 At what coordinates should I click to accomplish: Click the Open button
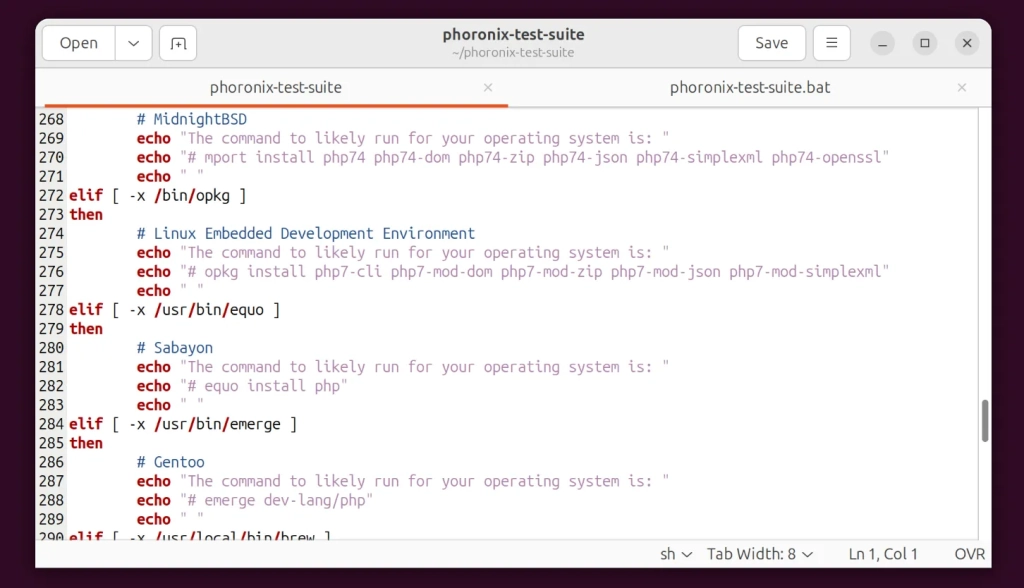coord(79,43)
